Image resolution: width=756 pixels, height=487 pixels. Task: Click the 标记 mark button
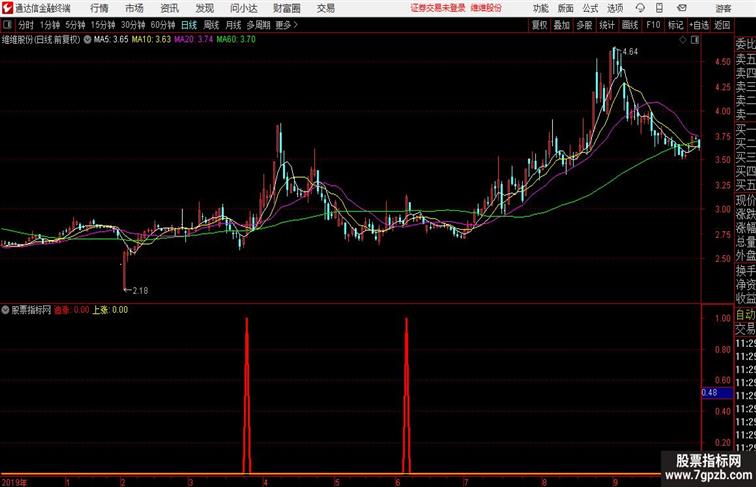[x=675, y=25]
